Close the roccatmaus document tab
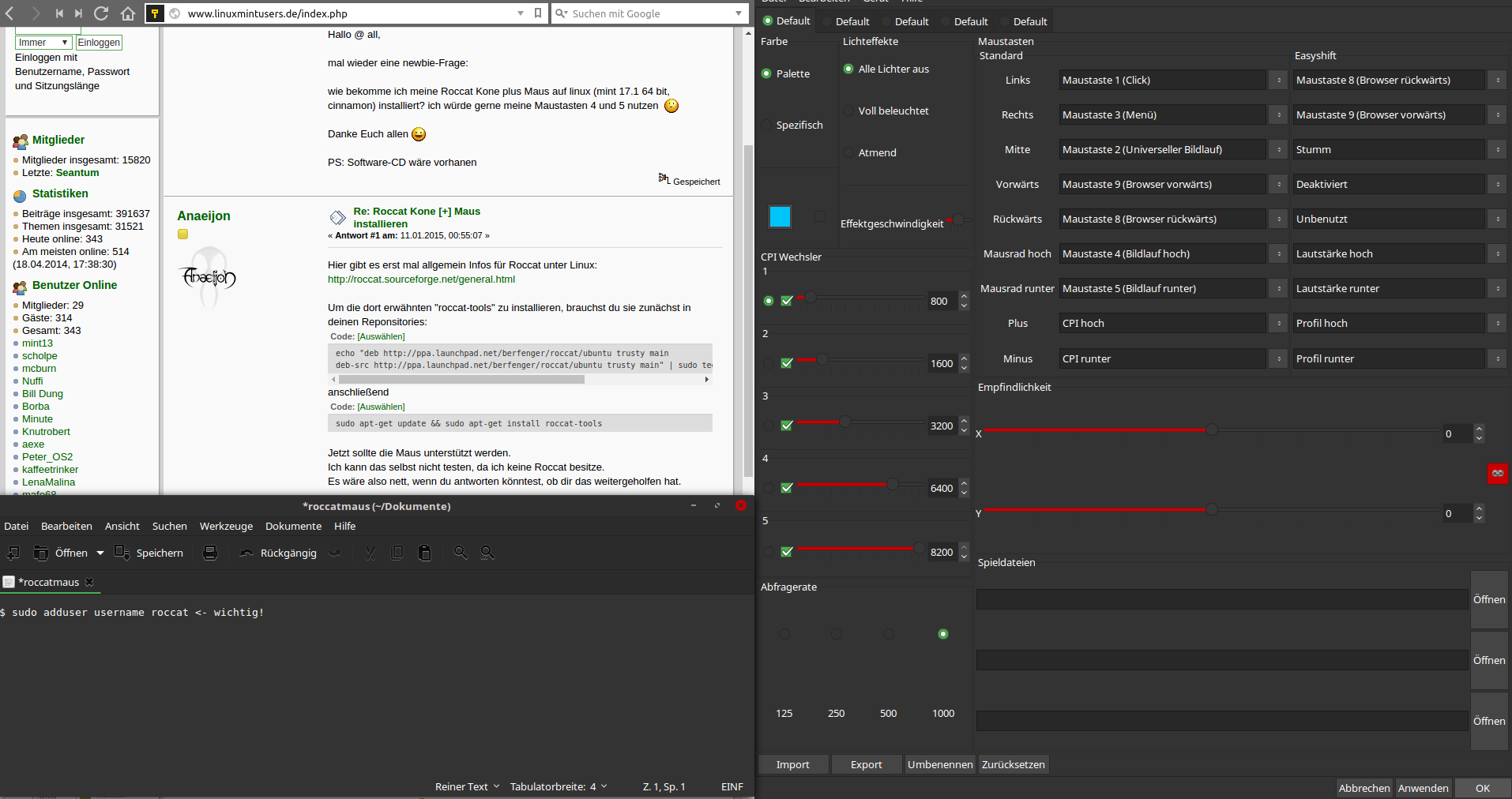The height and width of the screenshot is (799, 1512). [89, 582]
